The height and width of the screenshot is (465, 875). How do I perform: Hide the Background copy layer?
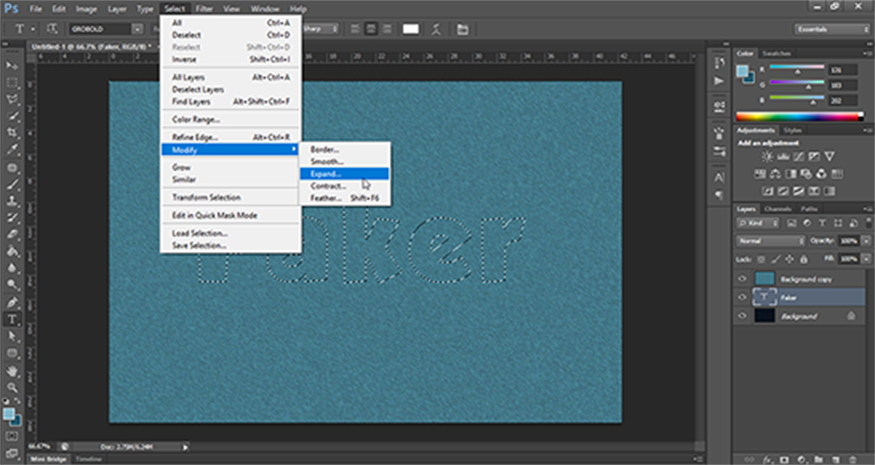pos(742,279)
